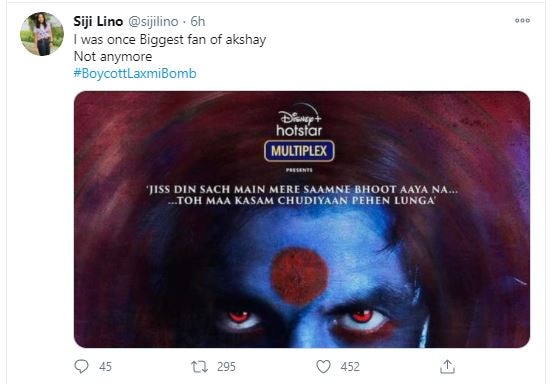Screen dimensions: 552x384
Task: Open the share arrow icon below the poster
Action: (x=447, y=366)
